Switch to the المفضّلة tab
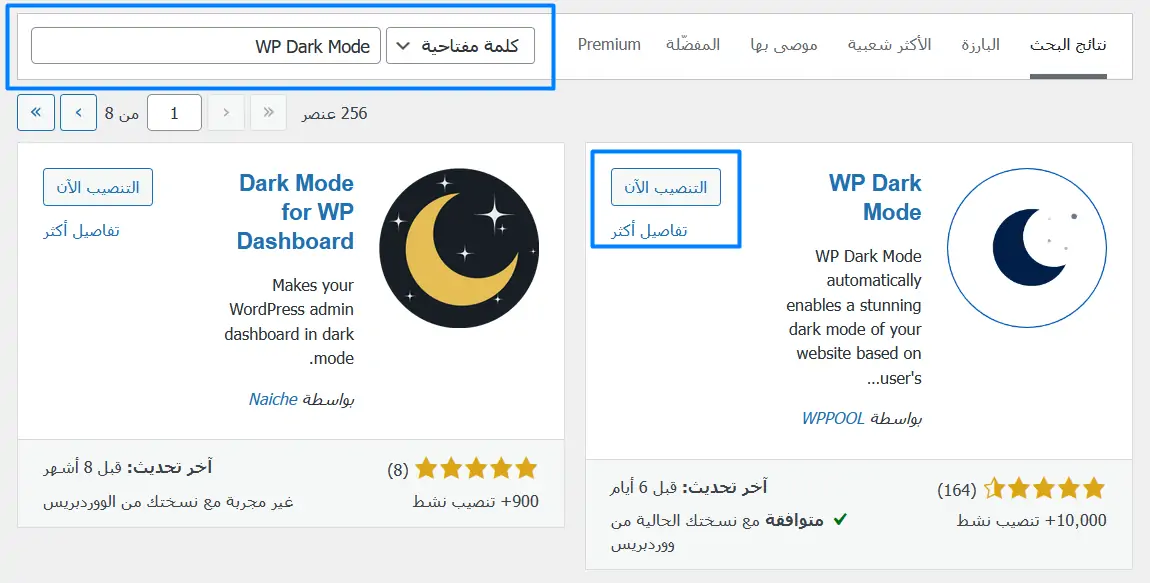Viewport: 1150px width, 583px height. pyautogui.click(x=693, y=45)
